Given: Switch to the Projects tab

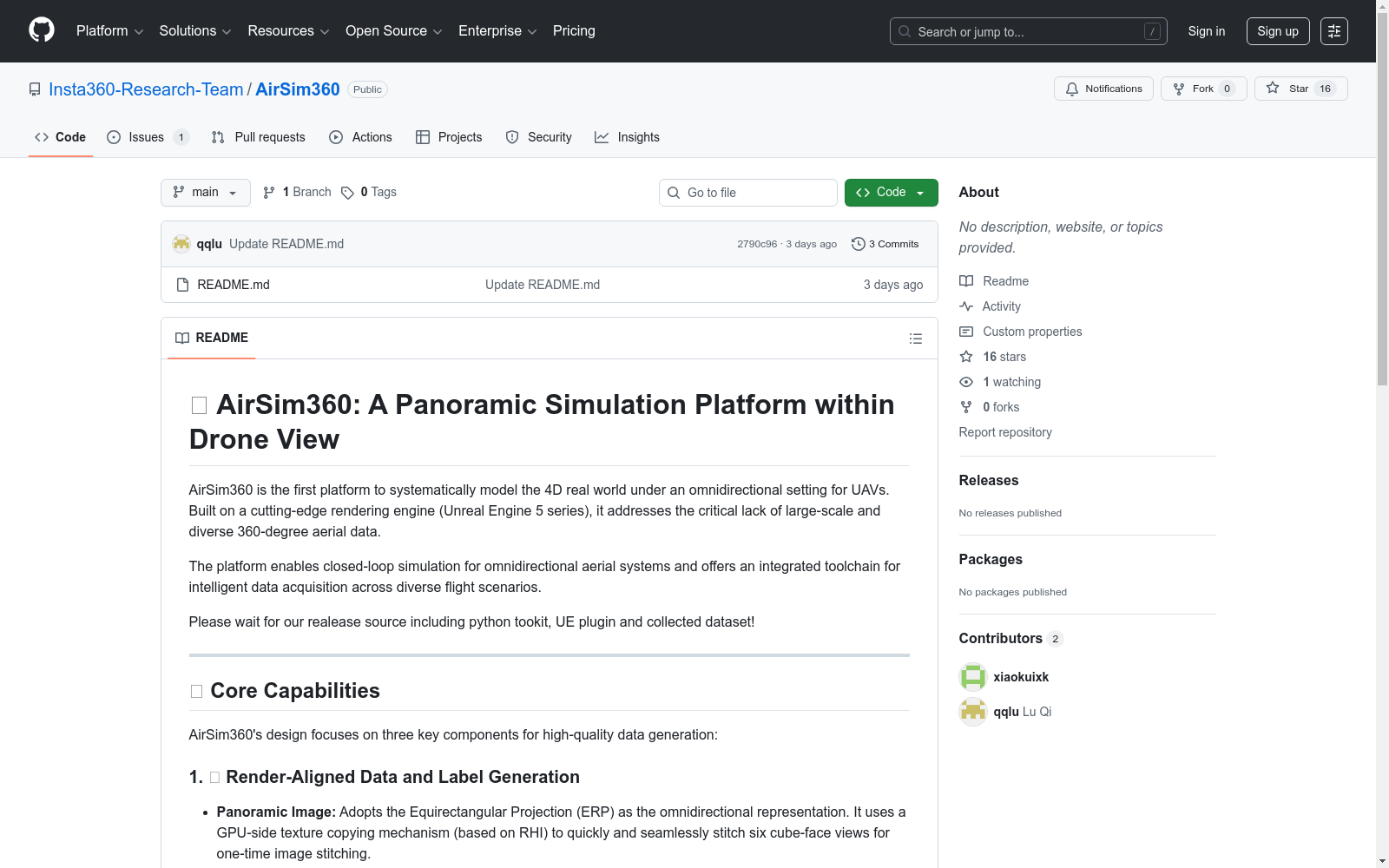Looking at the screenshot, I should (449, 137).
